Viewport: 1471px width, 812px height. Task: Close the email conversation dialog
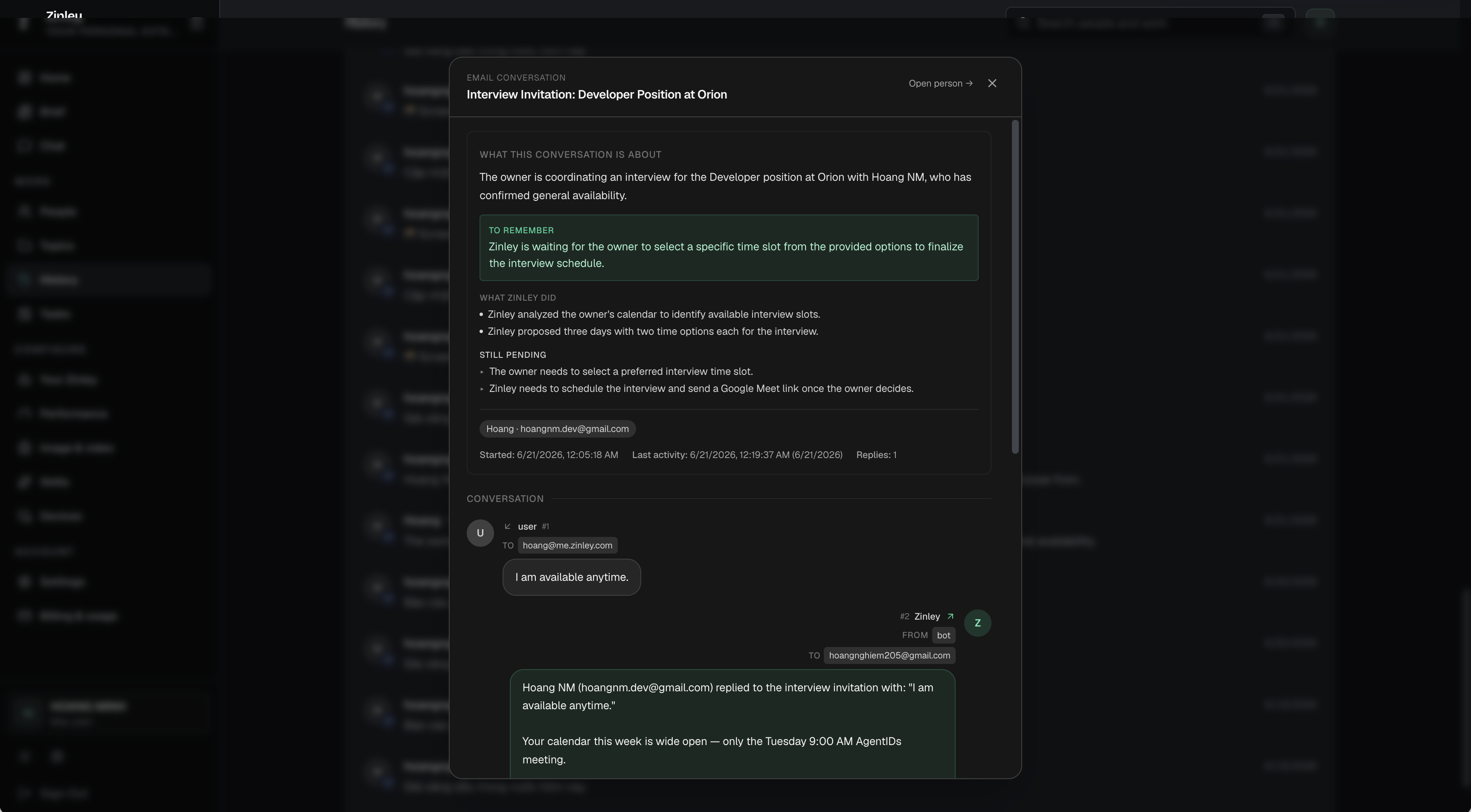pyautogui.click(x=992, y=83)
